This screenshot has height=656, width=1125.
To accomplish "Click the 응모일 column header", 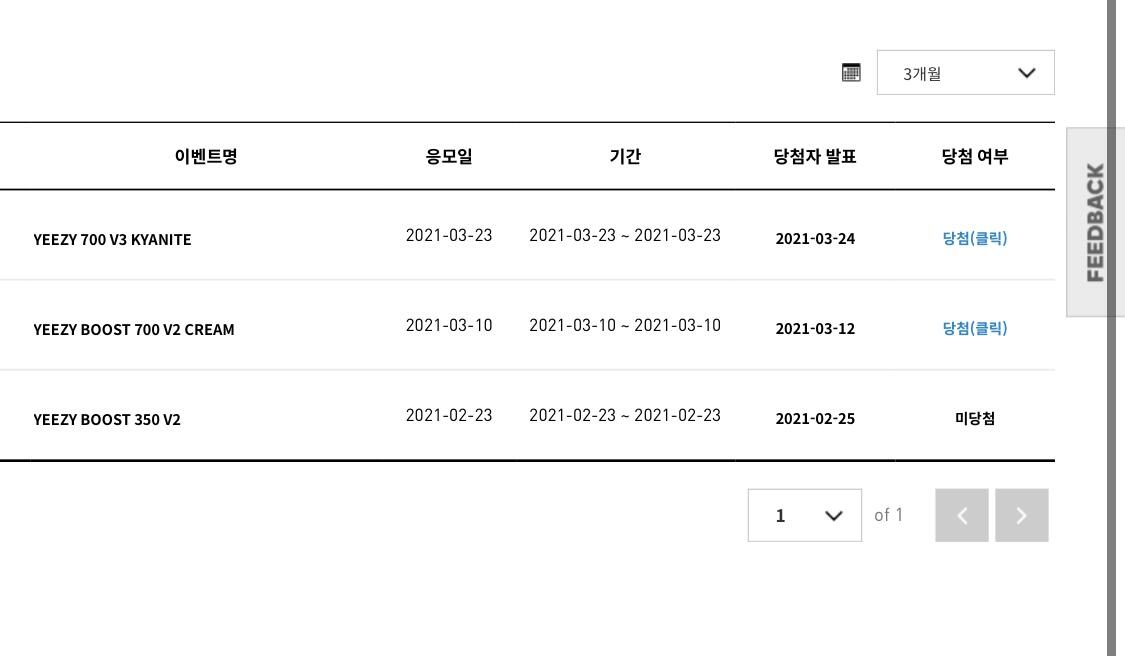I will [x=449, y=156].
